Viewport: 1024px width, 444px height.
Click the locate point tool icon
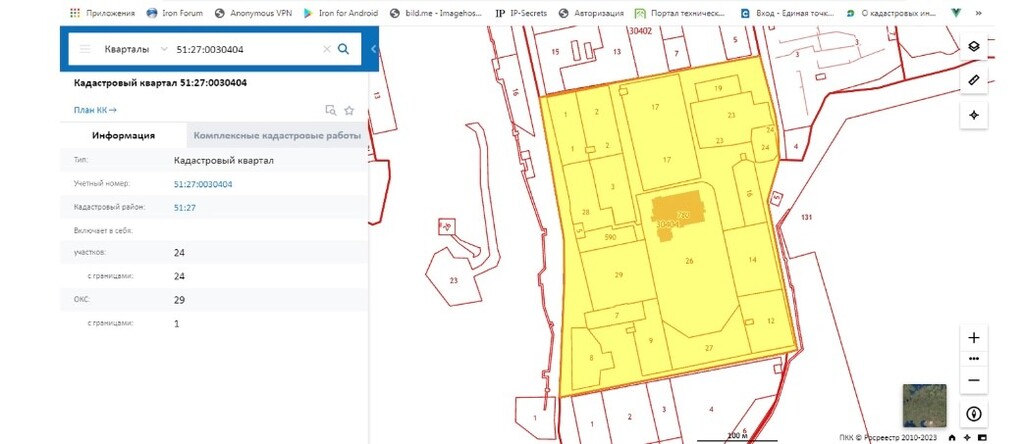click(x=973, y=115)
